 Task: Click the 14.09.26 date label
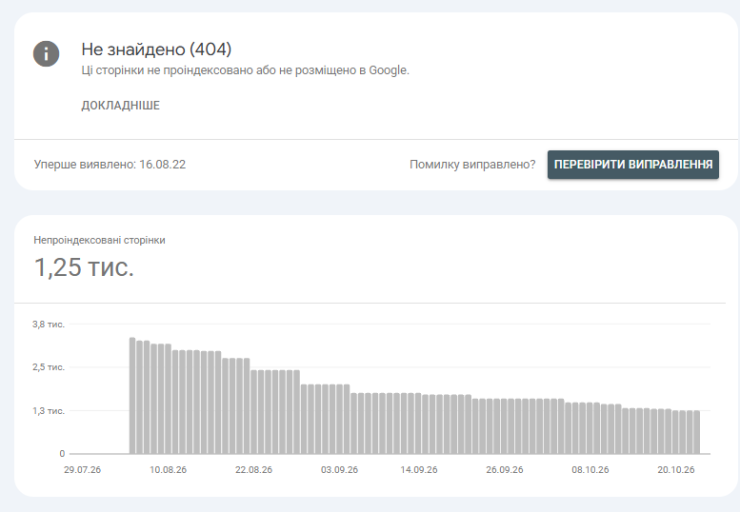419,470
